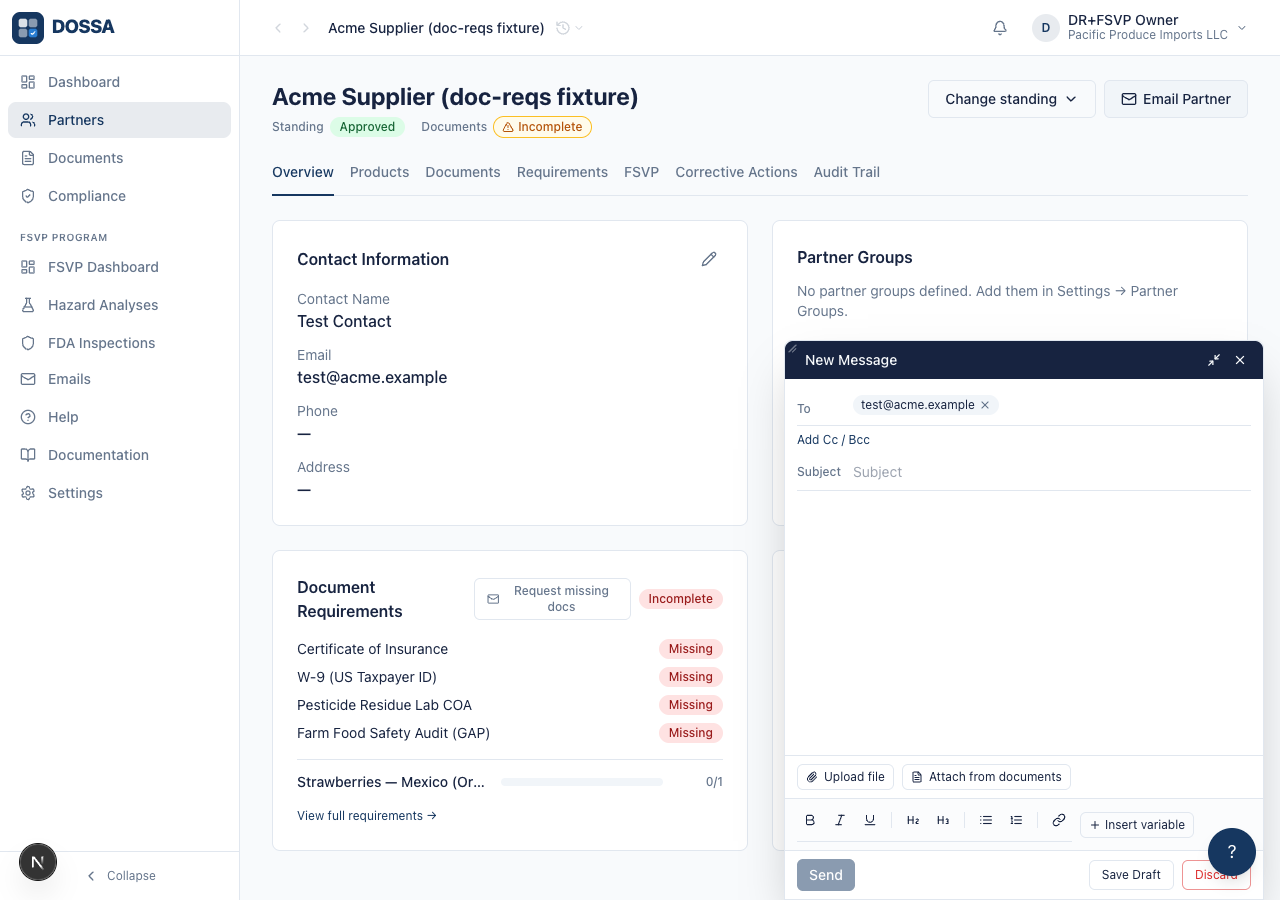Click the Missing badge for W-9
Image resolution: width=1280 pixels, height=900 pixels.
coord(691,677)
